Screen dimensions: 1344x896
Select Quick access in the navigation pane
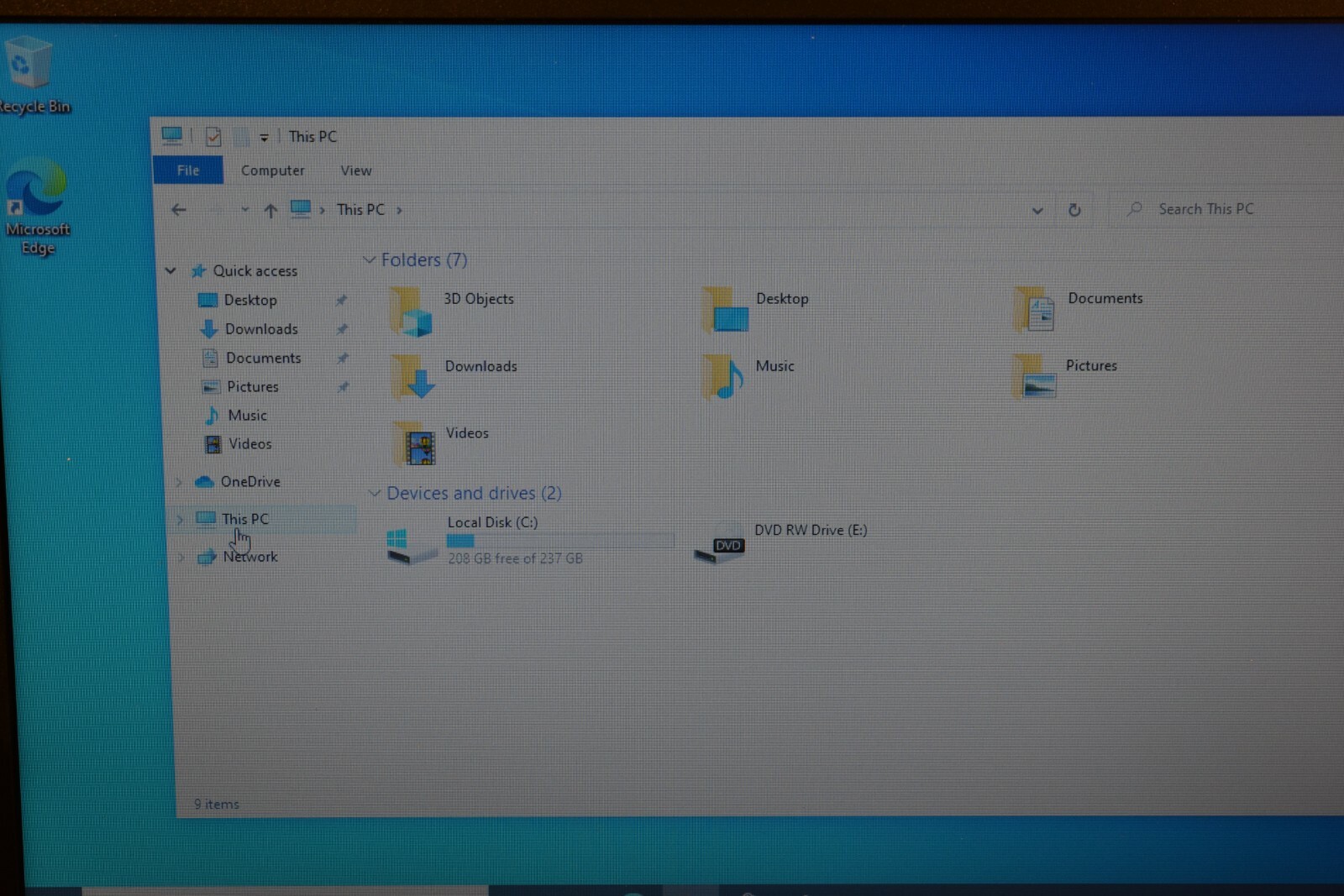255,270
